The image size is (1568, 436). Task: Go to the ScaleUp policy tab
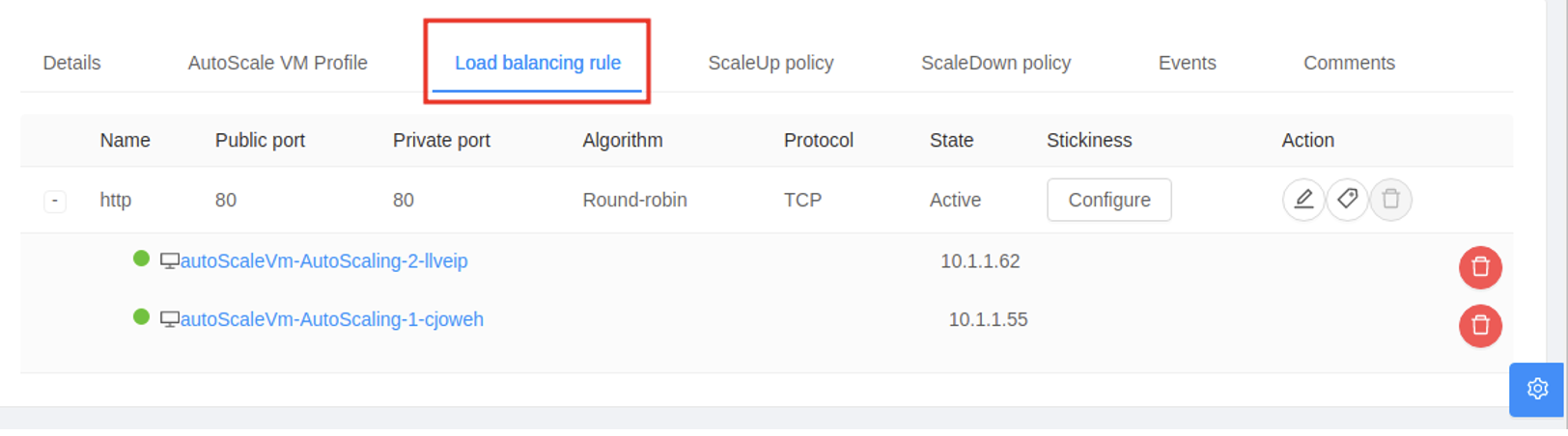point(770,63)
